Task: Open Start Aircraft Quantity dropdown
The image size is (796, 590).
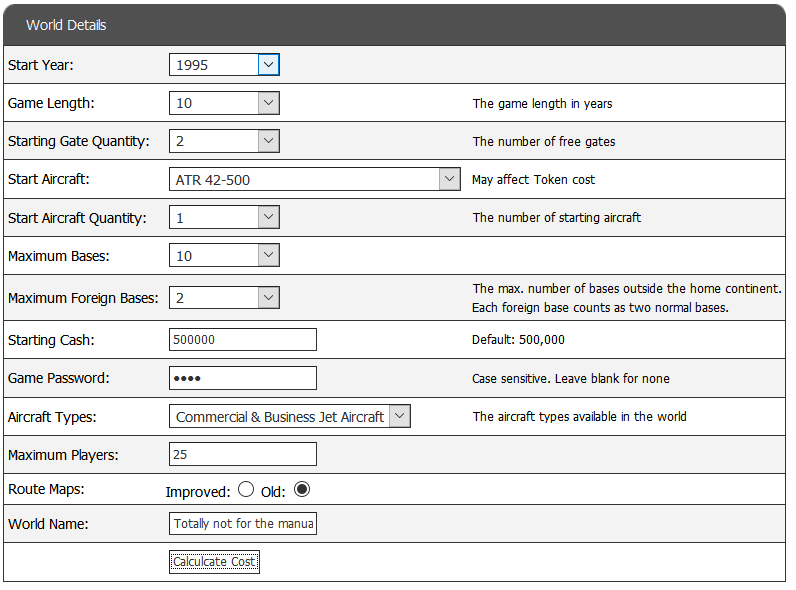Action: 224,217
